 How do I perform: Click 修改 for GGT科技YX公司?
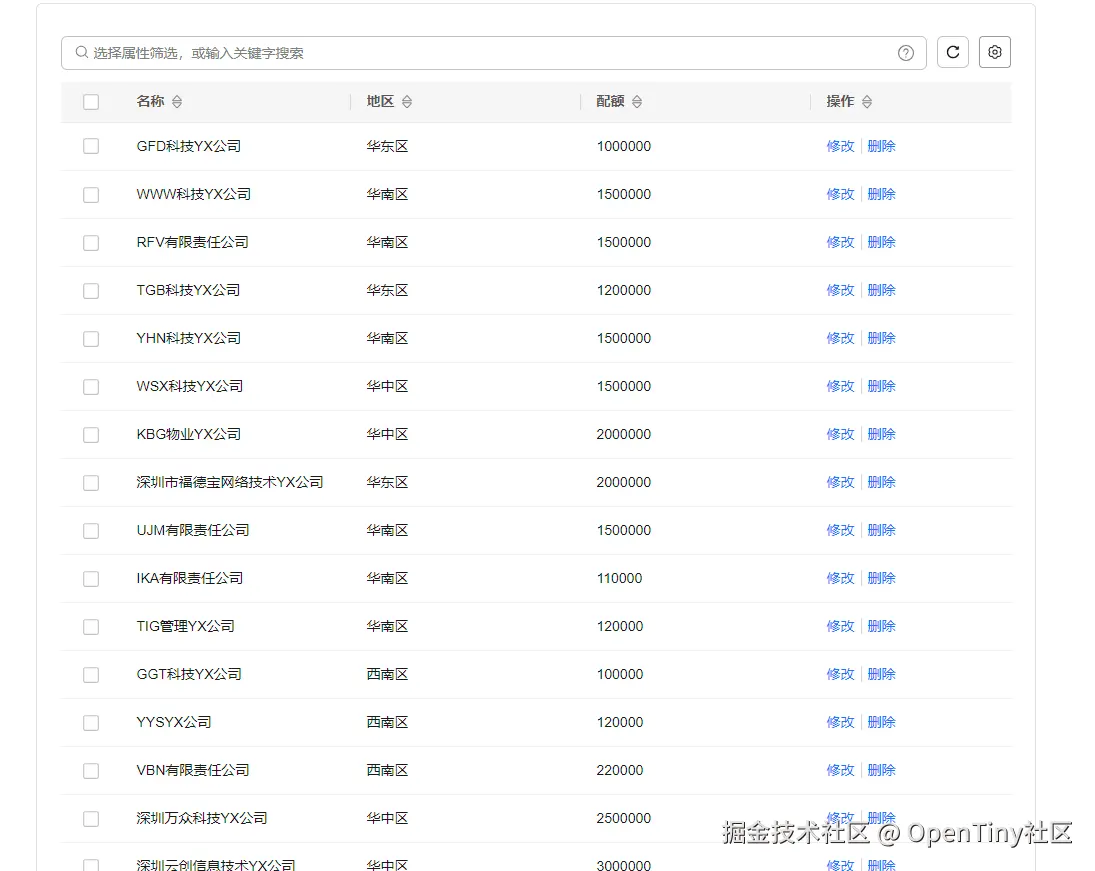pyautogui.click(x=840, y=674)
